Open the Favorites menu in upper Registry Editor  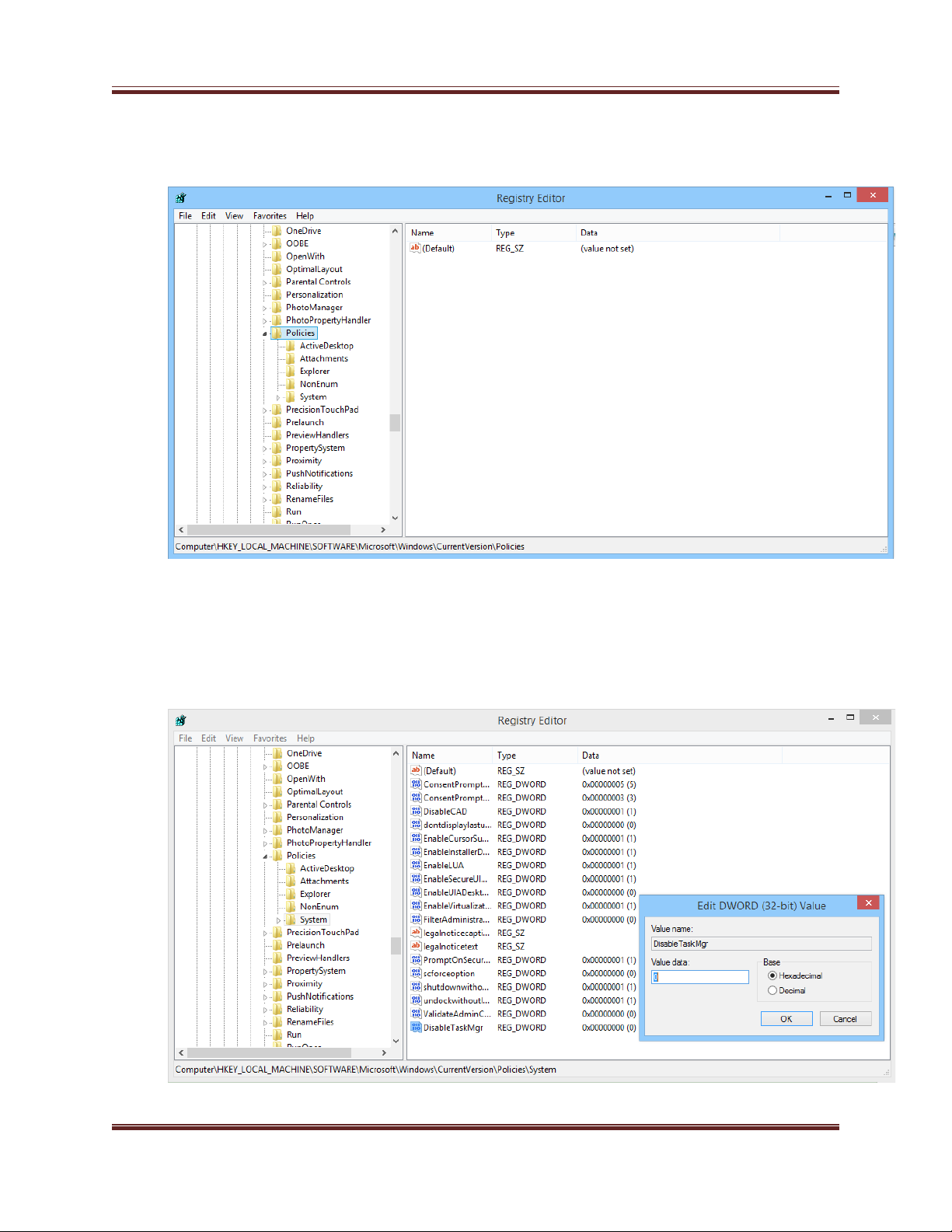[270, 216]
